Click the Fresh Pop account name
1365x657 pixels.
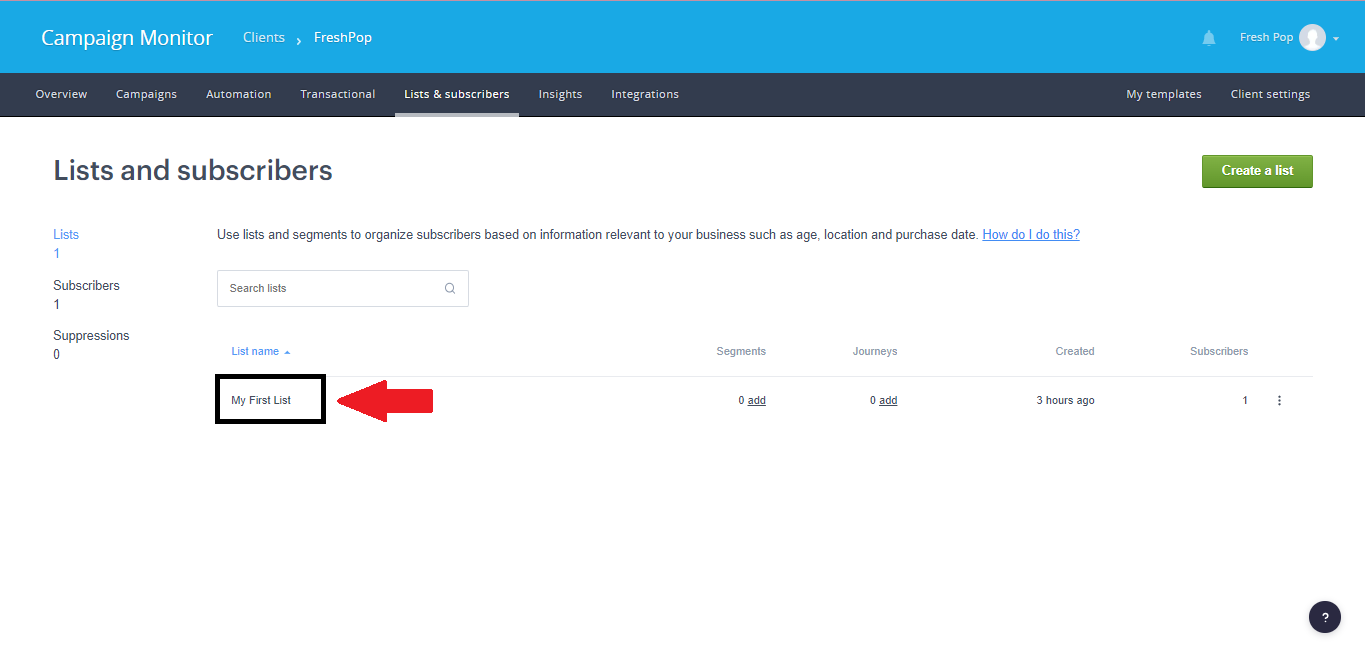click(1266, 38)
